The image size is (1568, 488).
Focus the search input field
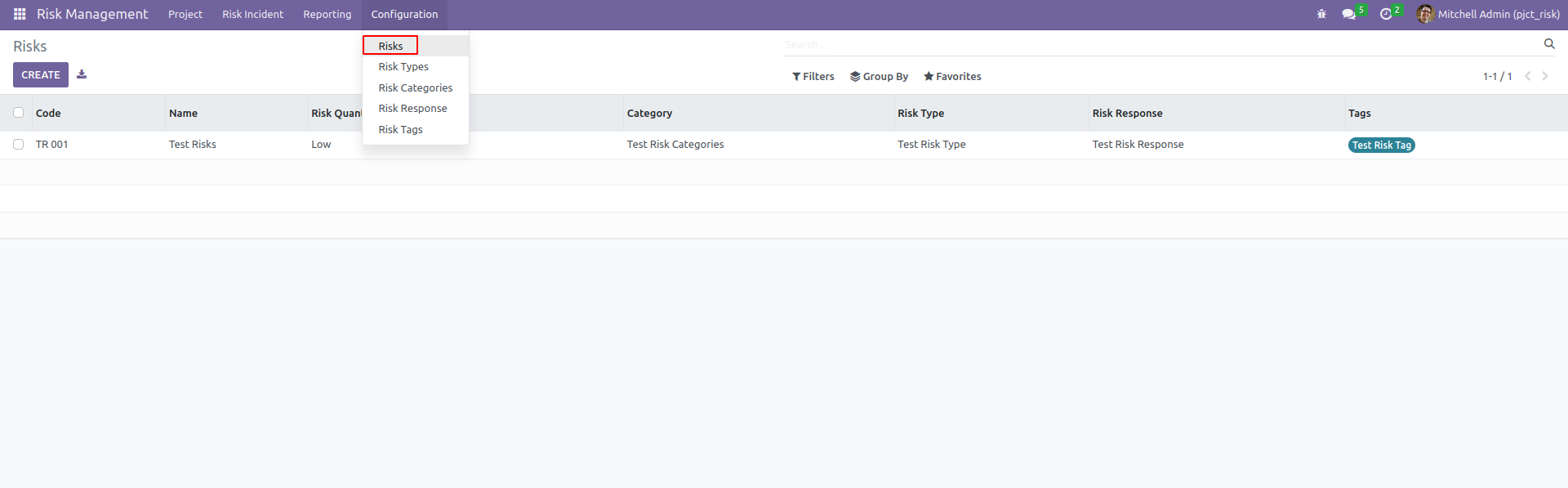click(x=1160, y=45)
